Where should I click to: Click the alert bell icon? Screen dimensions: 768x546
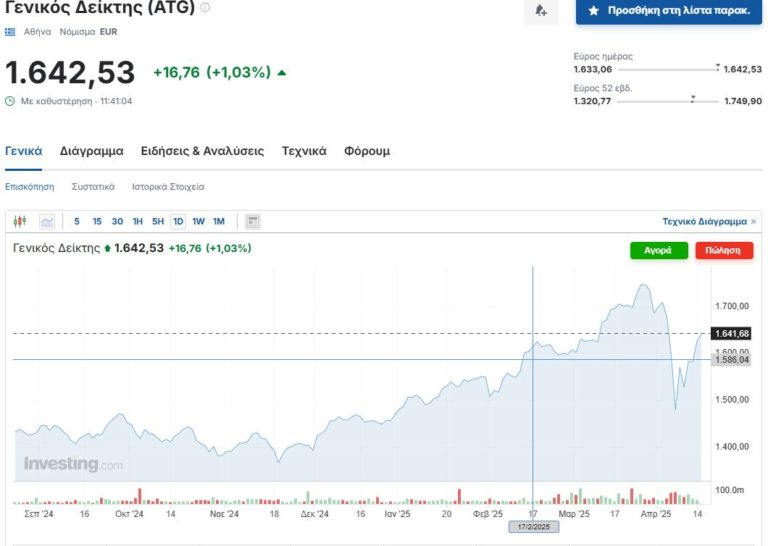click(x=541, y=10)
